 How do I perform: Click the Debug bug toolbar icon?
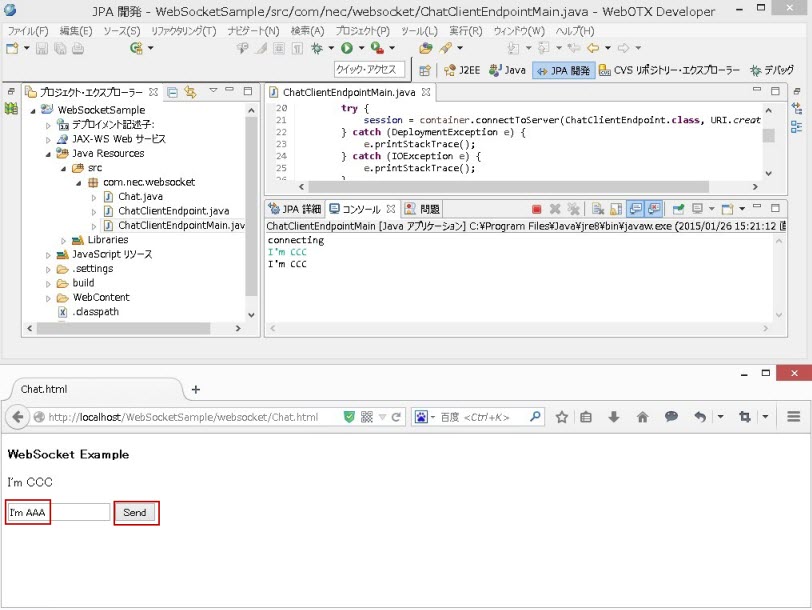point(318,48)
